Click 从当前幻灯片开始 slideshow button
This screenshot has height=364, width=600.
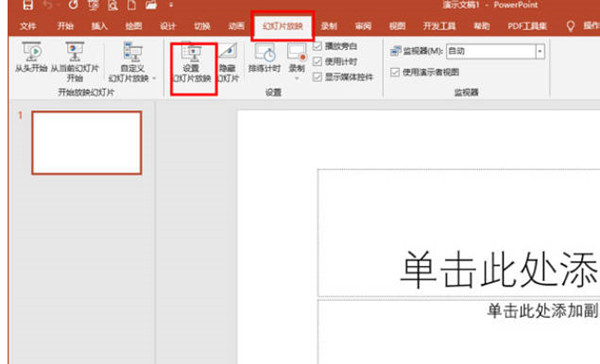75,62
